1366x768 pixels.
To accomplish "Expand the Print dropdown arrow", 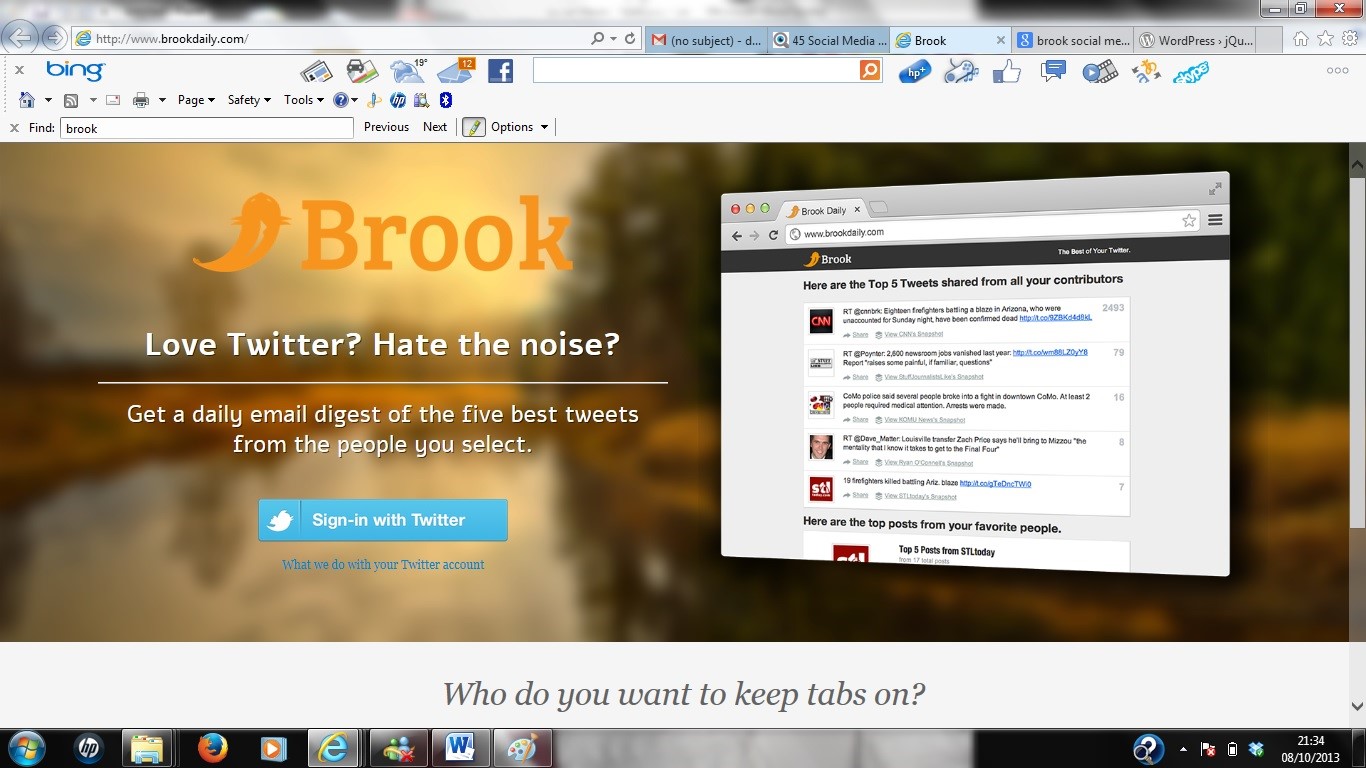I will tap(162, 100).
